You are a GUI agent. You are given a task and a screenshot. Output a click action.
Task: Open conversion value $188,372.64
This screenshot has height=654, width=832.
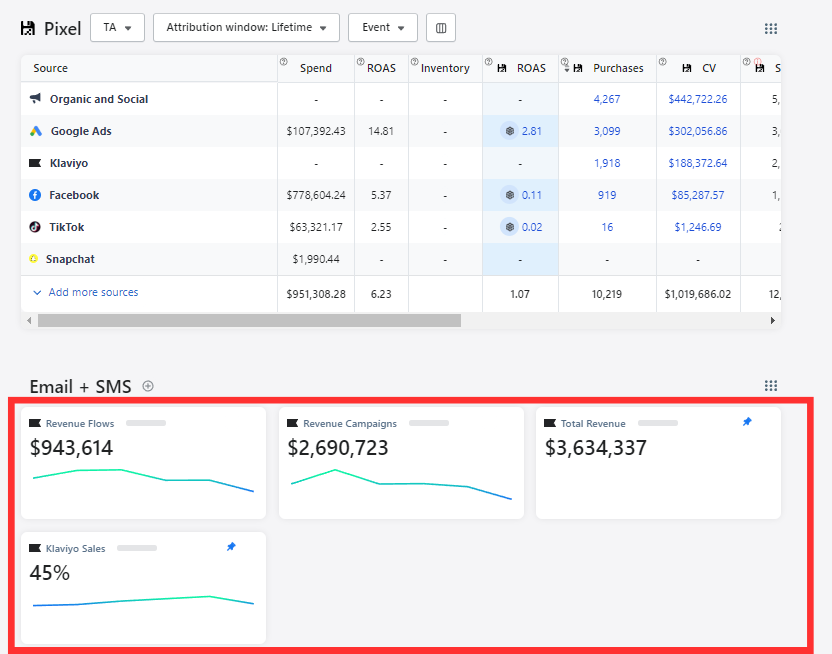(x=698, y=163)
